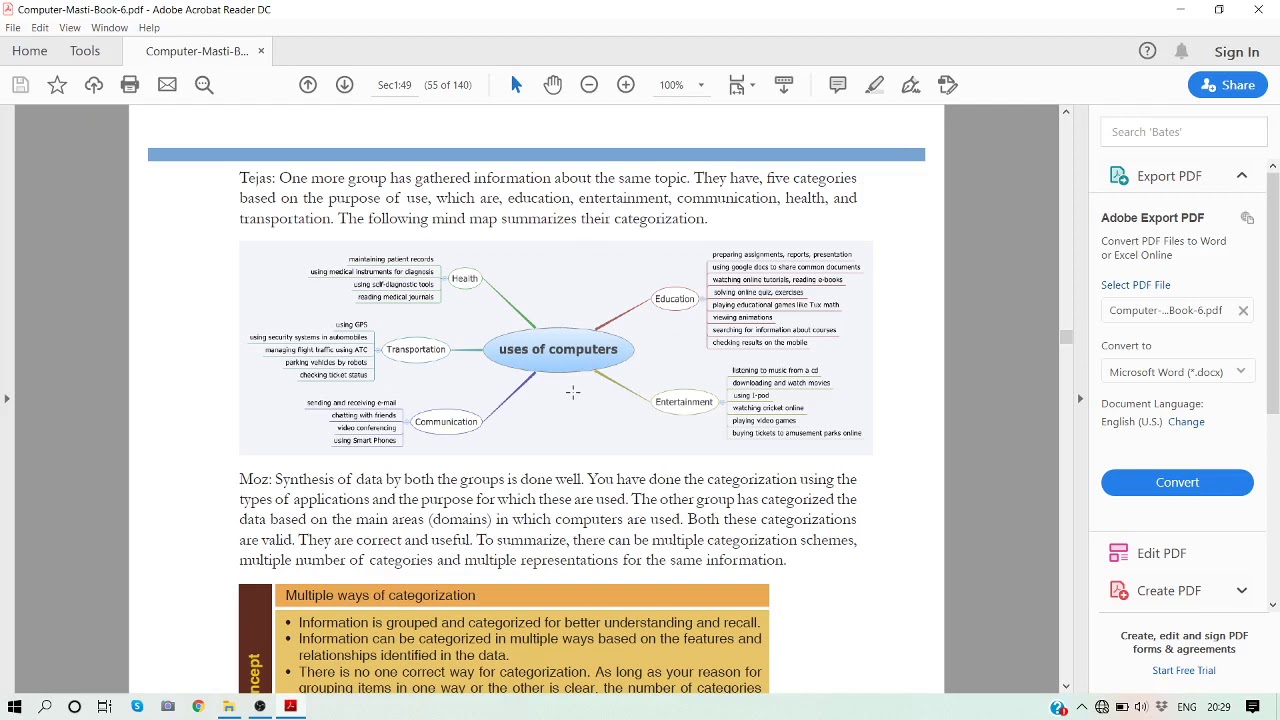
Task: Click the Save file icon
Action: (20, 85)
